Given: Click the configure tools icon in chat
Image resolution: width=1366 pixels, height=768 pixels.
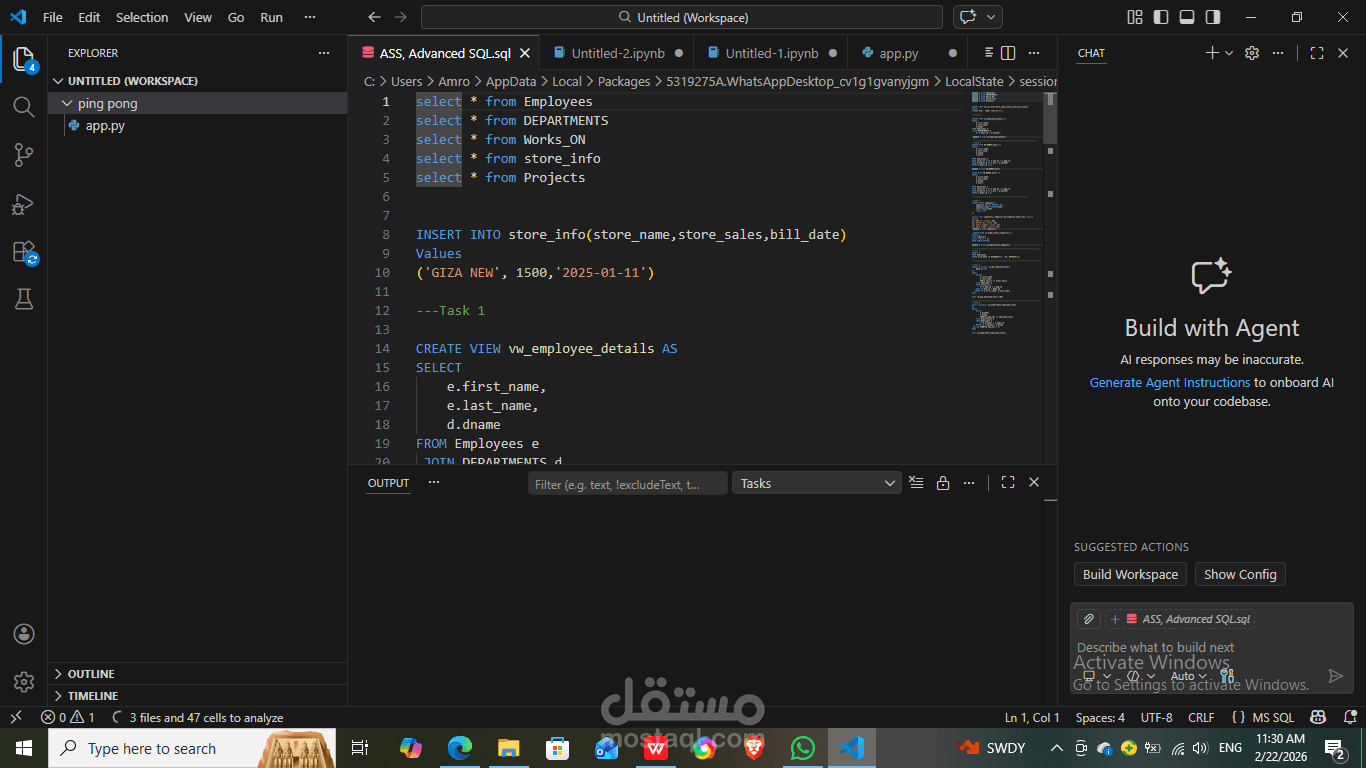Looking at the screenshot, I should (x=1227, y=676).
